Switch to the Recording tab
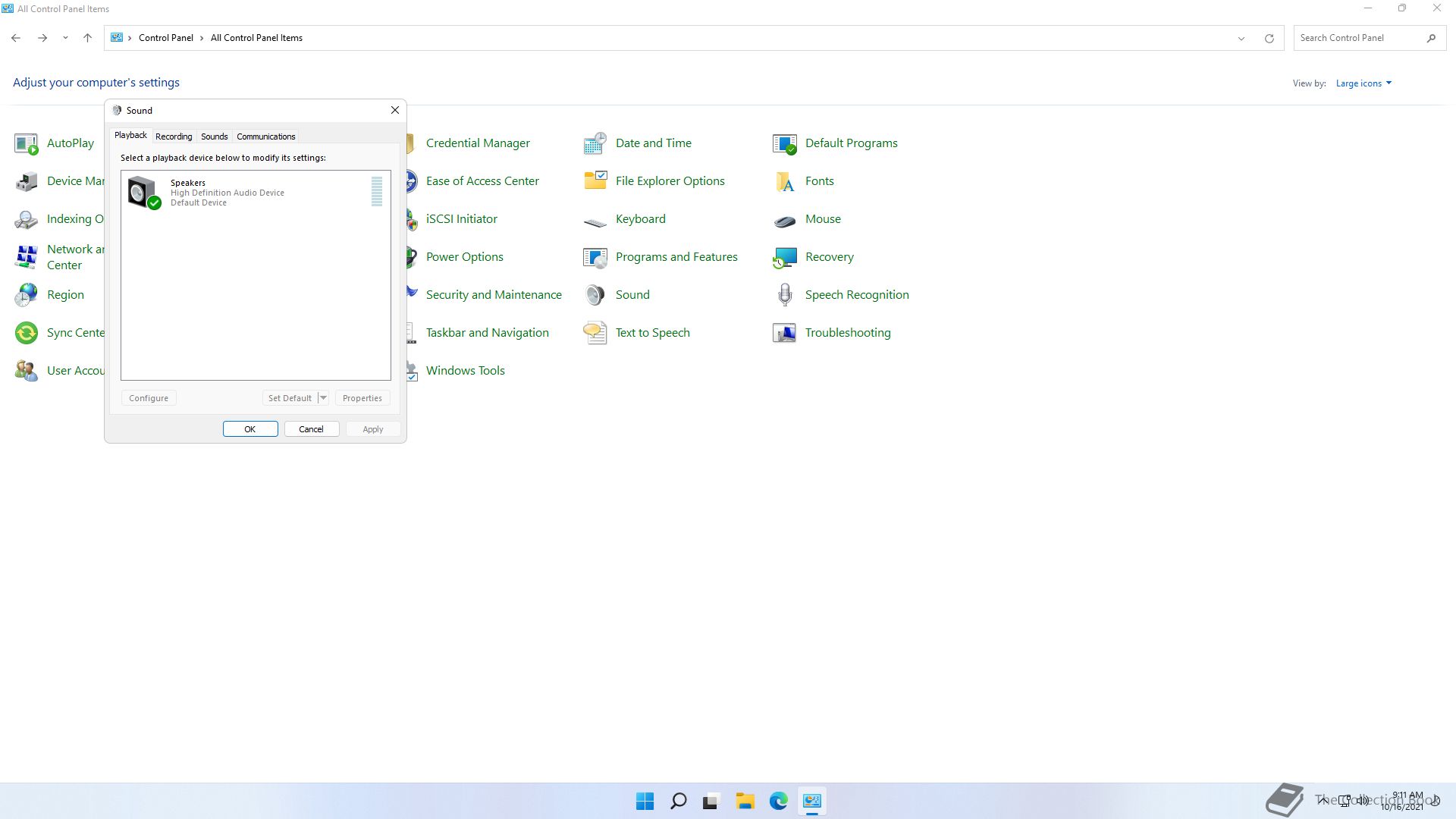 pyautogui.click(x=174, y=136)
